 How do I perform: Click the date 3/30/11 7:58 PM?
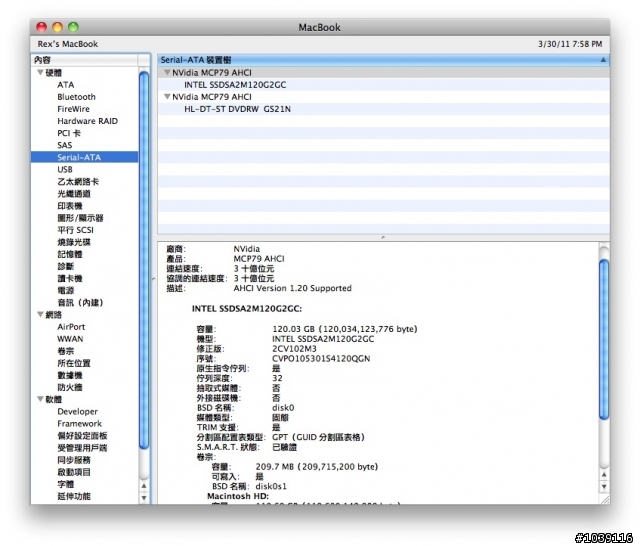pos(570,44)
